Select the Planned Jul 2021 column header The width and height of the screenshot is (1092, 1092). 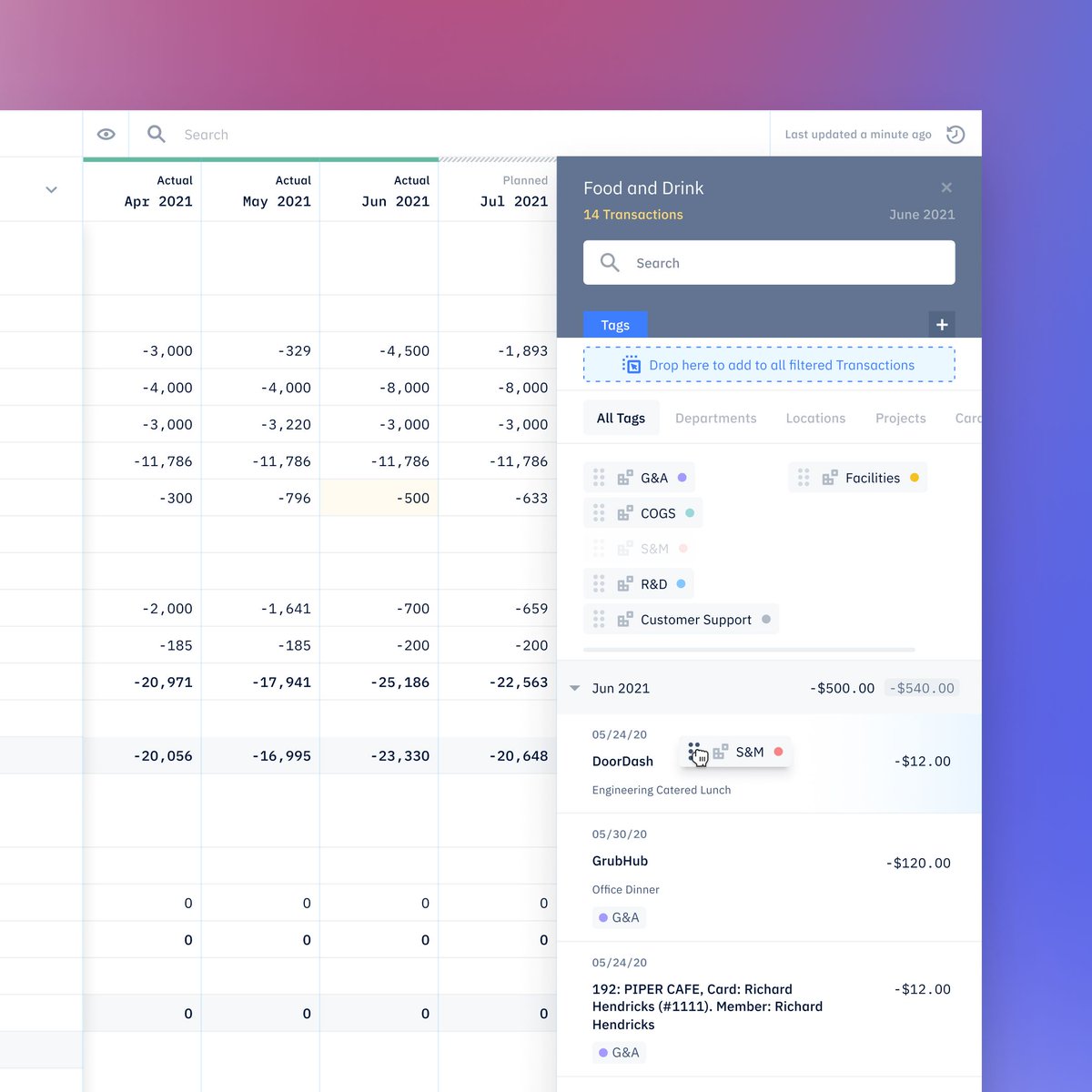coord(498,191)
